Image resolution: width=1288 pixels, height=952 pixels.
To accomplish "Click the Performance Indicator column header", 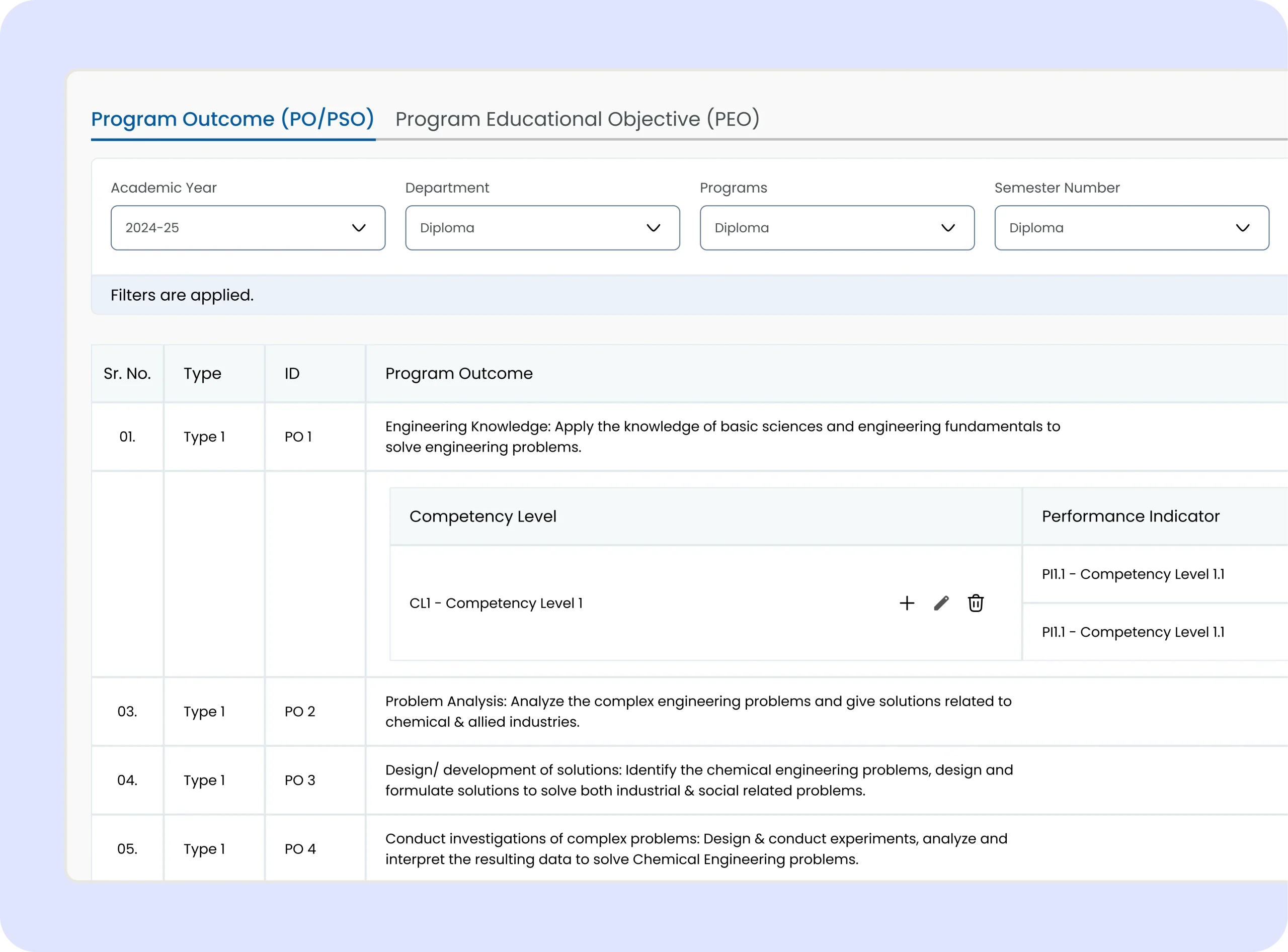I will [x=1130, y=516].
